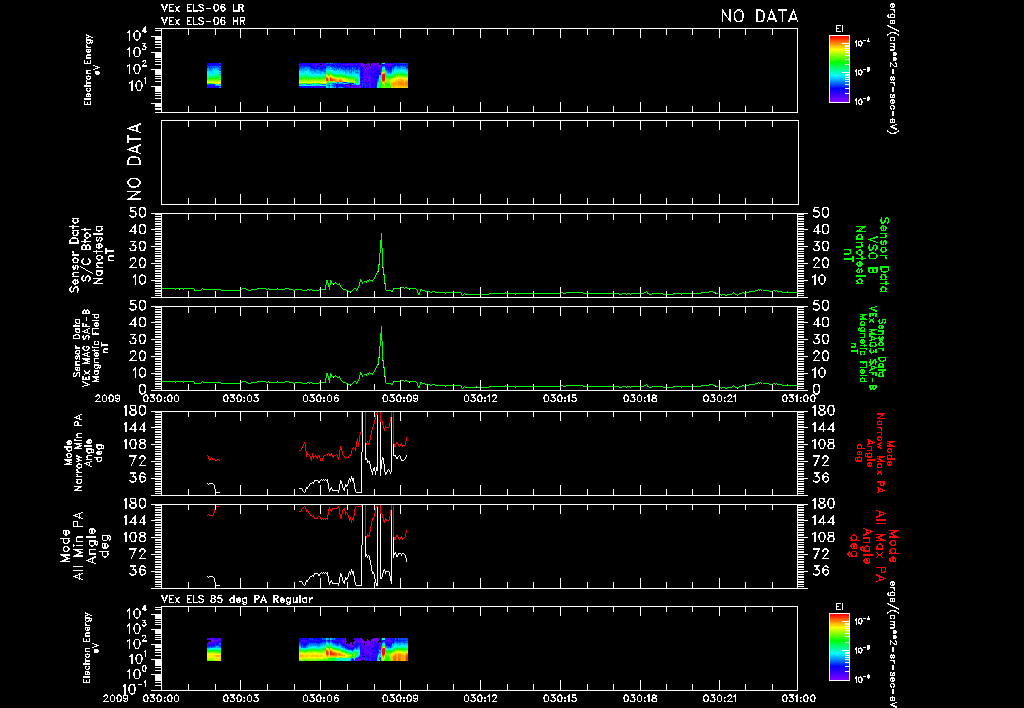The image size is (1024, 708).
Task: Click the 'Electron Energy eV' axis label of the bottom panel
Action: [92, 648]
